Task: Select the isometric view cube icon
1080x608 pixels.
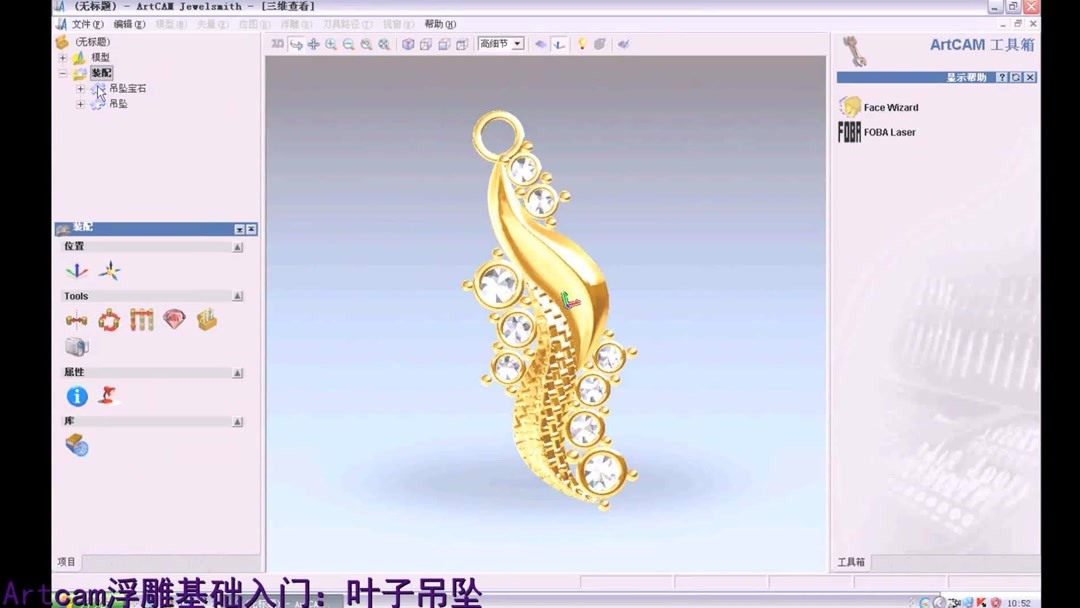Action: click(x=407, y=44)
